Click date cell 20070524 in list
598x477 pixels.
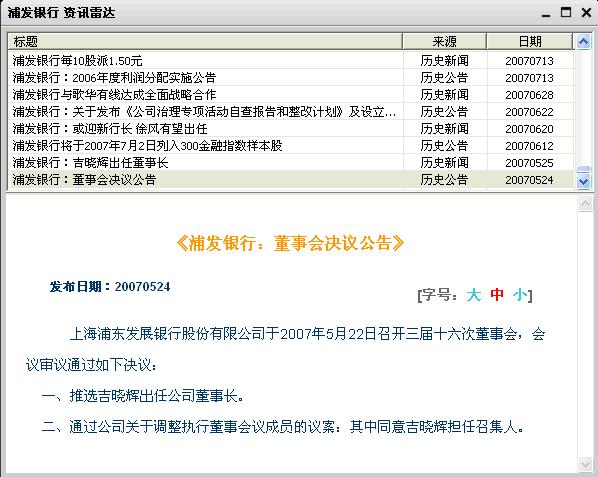(529, 180)
